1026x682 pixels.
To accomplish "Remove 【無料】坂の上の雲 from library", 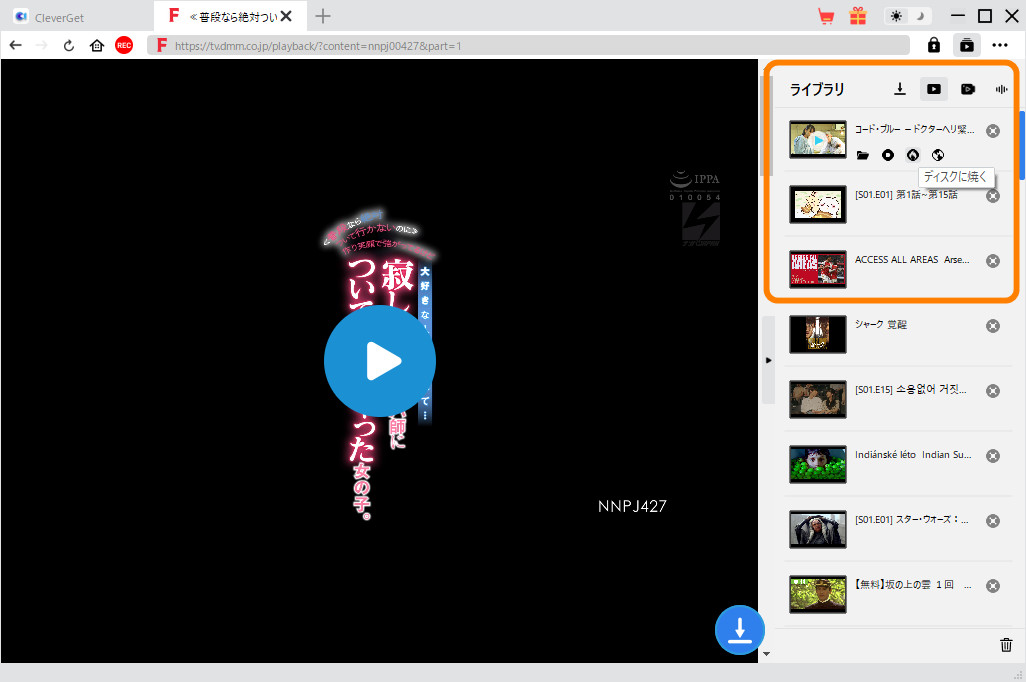I will click(993, 586).
